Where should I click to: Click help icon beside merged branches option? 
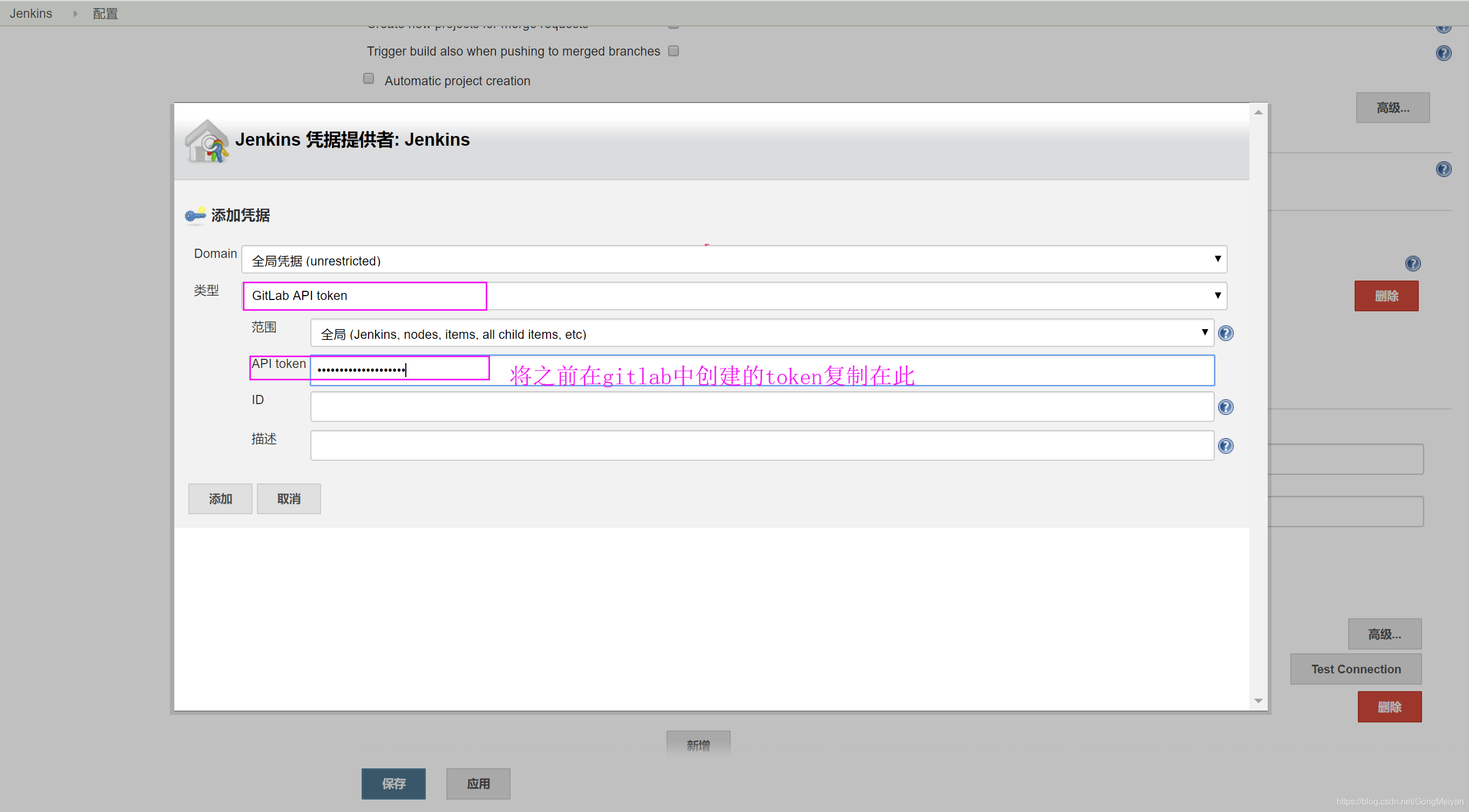1443,53
